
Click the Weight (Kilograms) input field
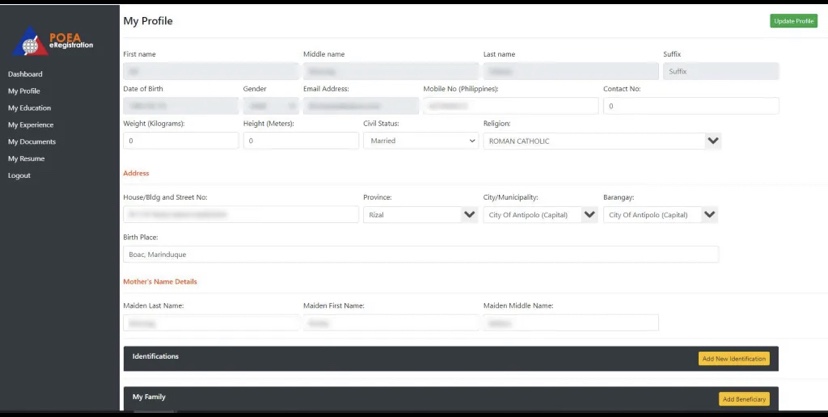[x=180, y=141]
